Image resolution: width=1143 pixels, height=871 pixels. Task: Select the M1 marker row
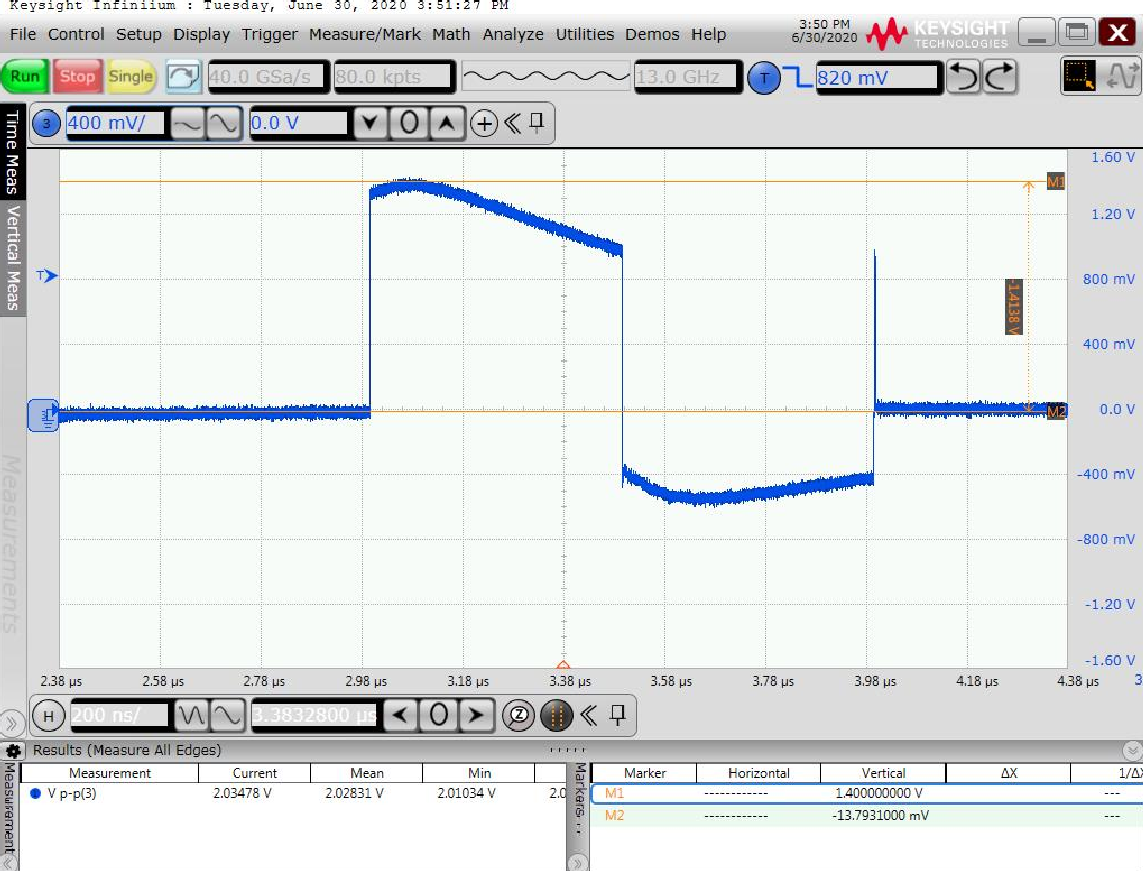pos(867,793)
